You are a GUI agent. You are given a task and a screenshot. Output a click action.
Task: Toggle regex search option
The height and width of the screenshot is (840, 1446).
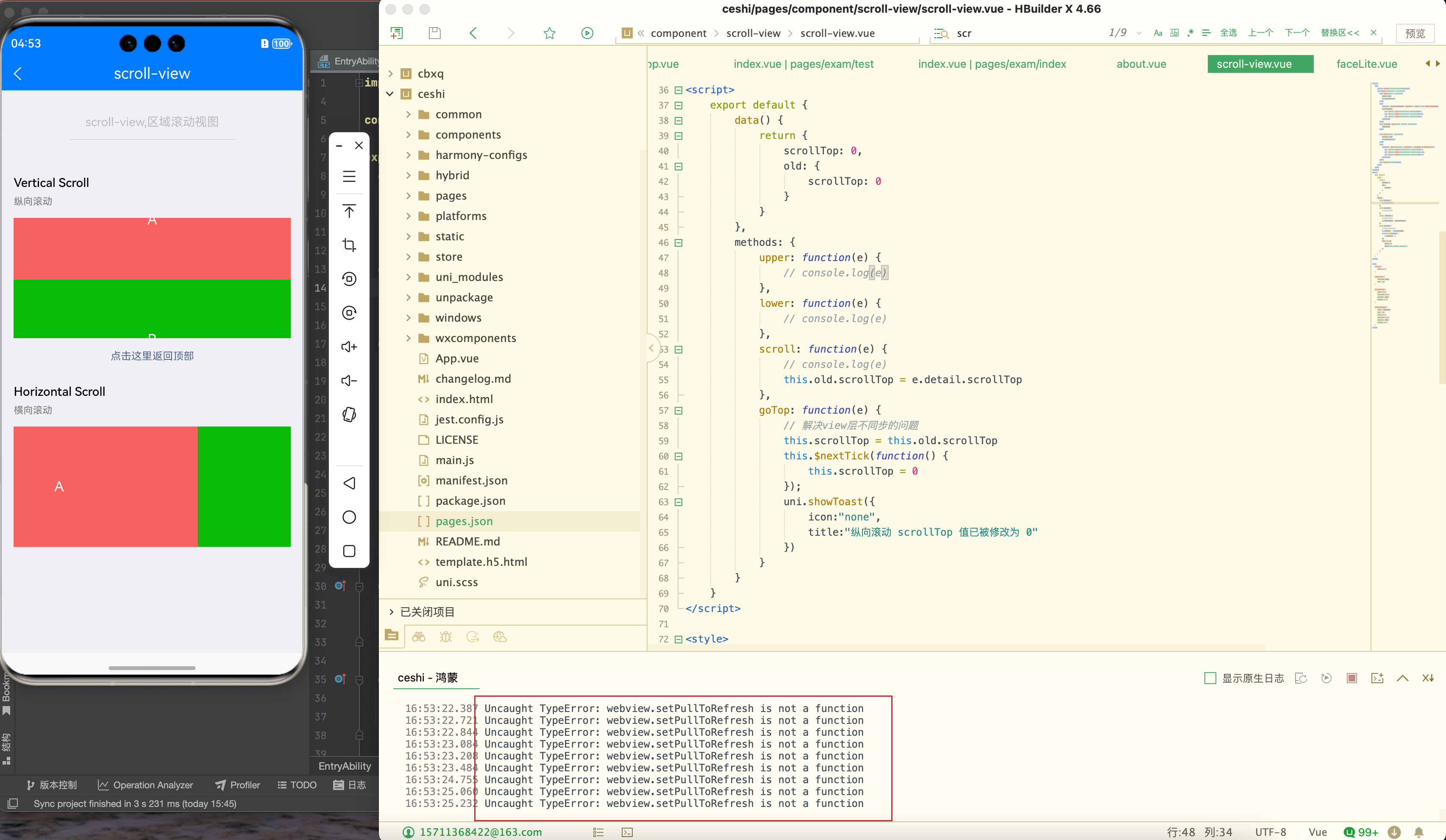[x=1190, y=33]
